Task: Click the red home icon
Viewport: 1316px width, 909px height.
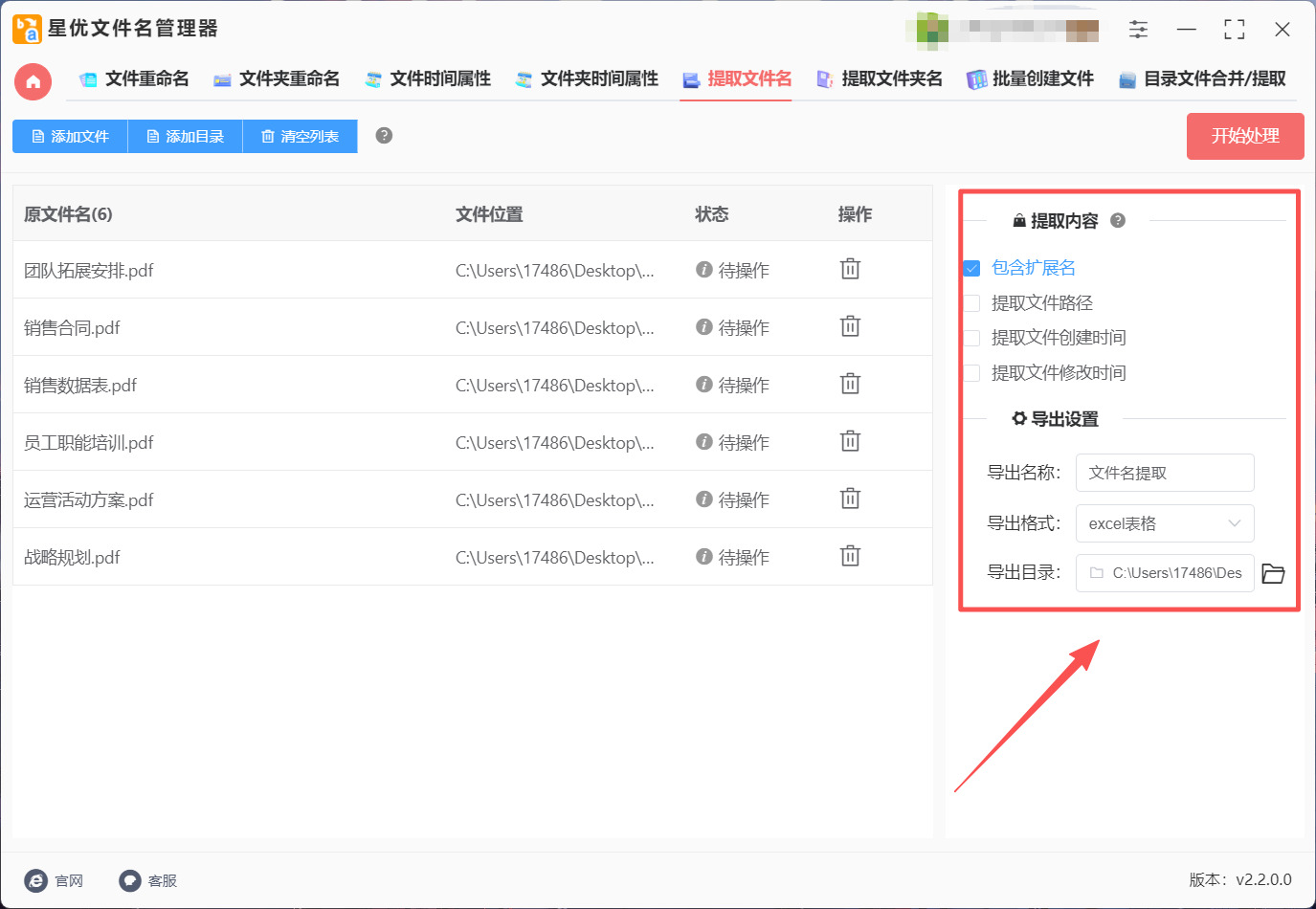Action: (33, 81)
